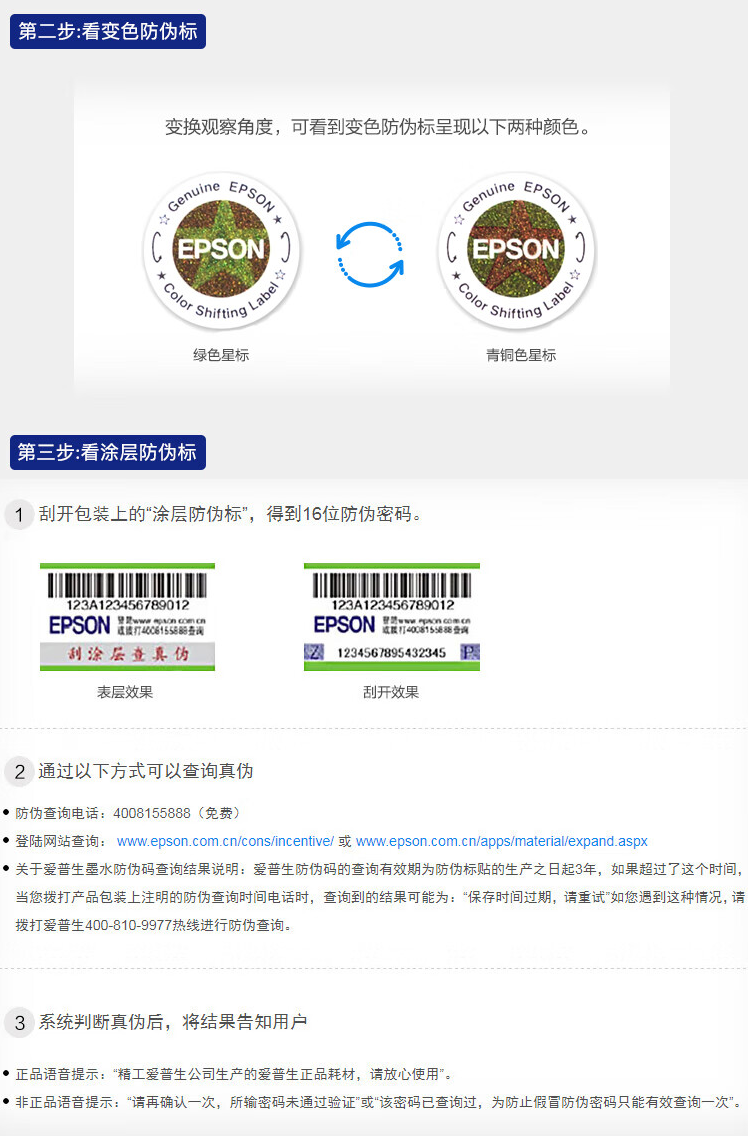Click the barcode on the surface label
This screenshot has height=1136, width=749.
(127, 585)
